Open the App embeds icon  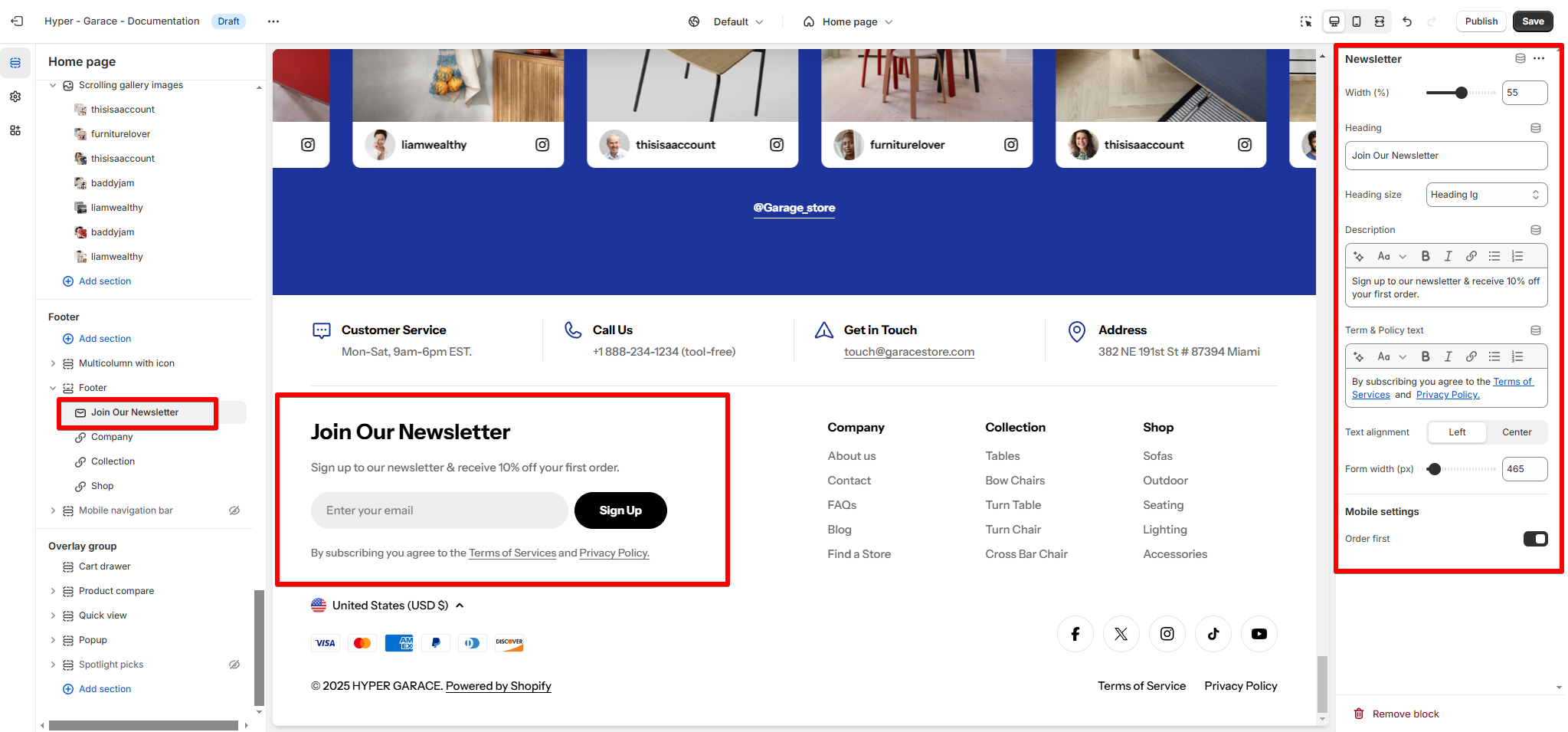(15, 130)
